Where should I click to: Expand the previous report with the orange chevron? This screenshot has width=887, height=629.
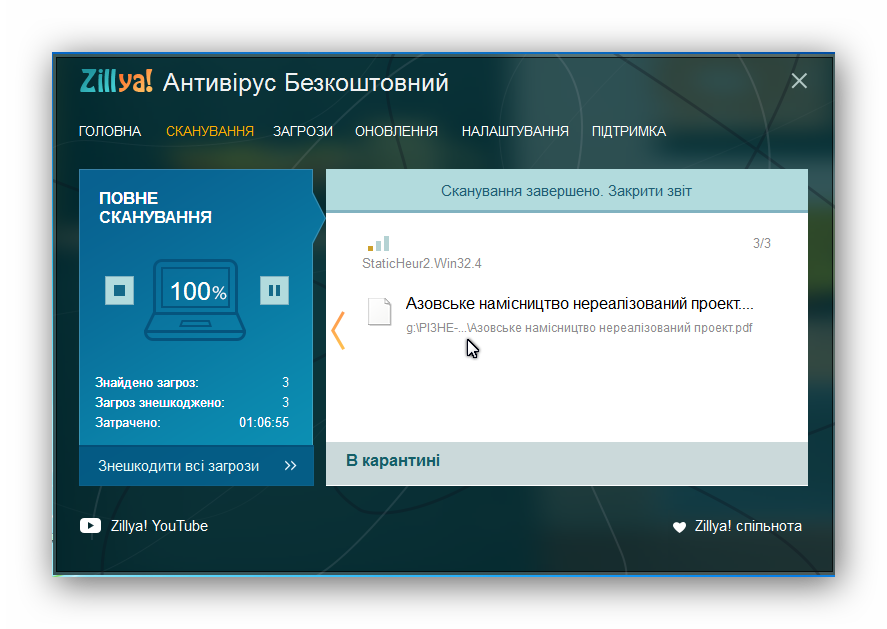click(x=338, y=330)
